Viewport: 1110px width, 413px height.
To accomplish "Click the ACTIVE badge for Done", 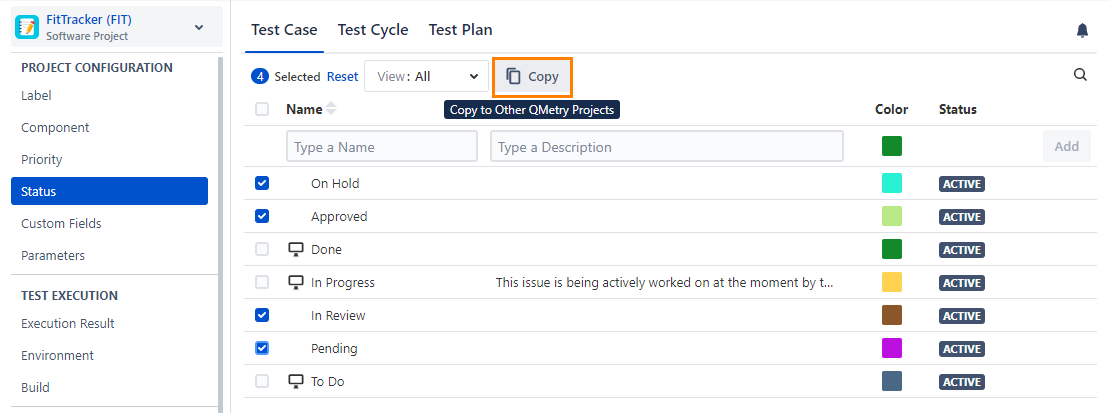I will tap(962, 250).
